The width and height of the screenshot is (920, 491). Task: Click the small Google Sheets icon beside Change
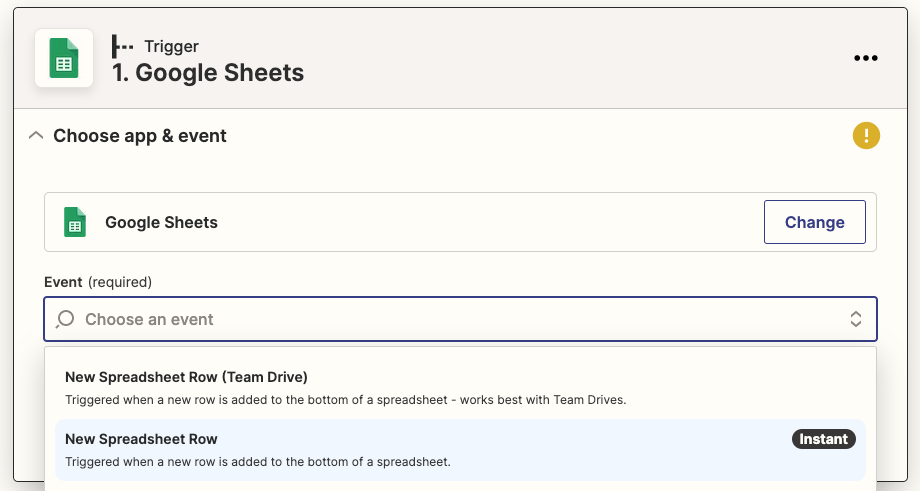pos(75,222)
